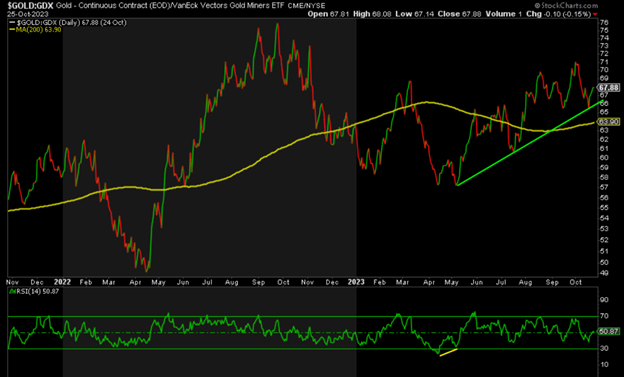This screenshot has width=624, height=377.
Task: Click the 2022 year label on time axis
Action: 62,282
